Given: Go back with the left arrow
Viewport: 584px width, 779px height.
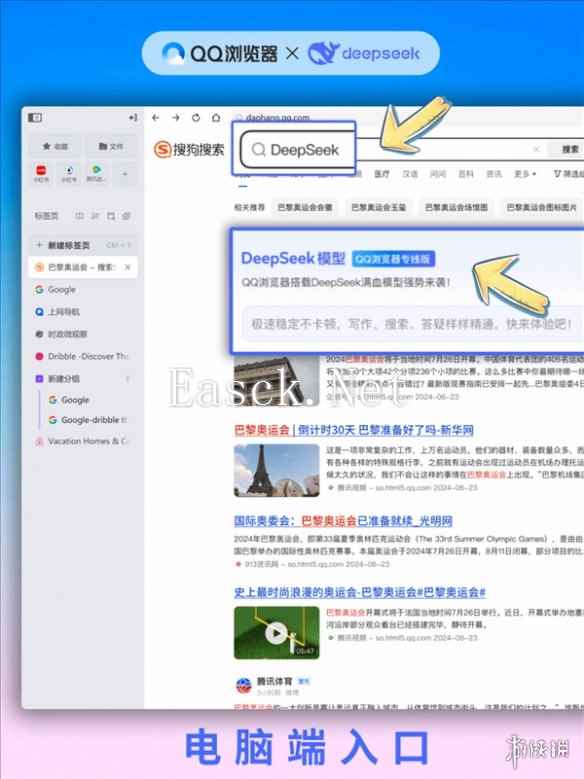Looking at the screenshot, I should (156, 118).
